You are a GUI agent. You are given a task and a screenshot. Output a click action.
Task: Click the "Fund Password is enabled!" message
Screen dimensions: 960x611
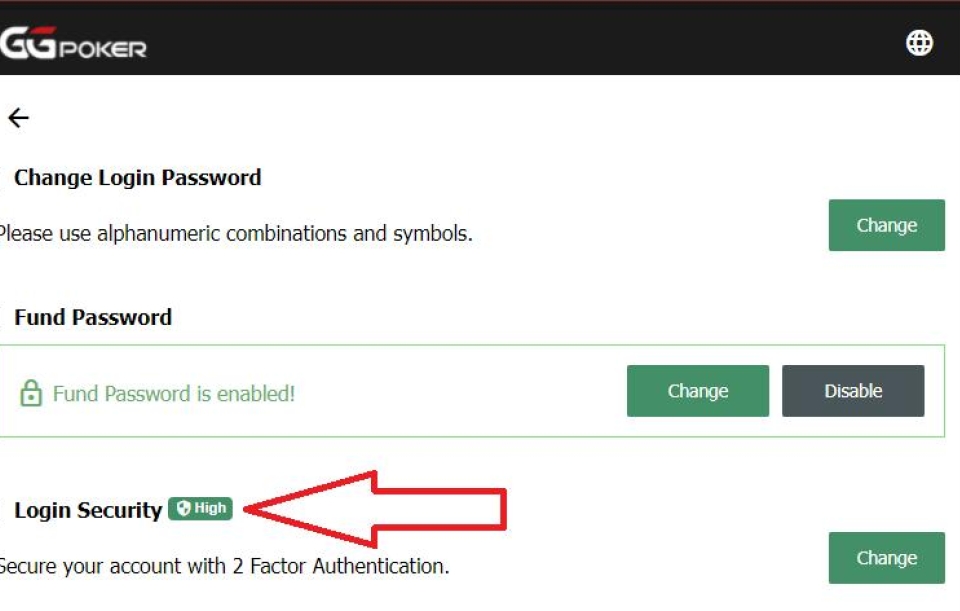pos(174,394)
